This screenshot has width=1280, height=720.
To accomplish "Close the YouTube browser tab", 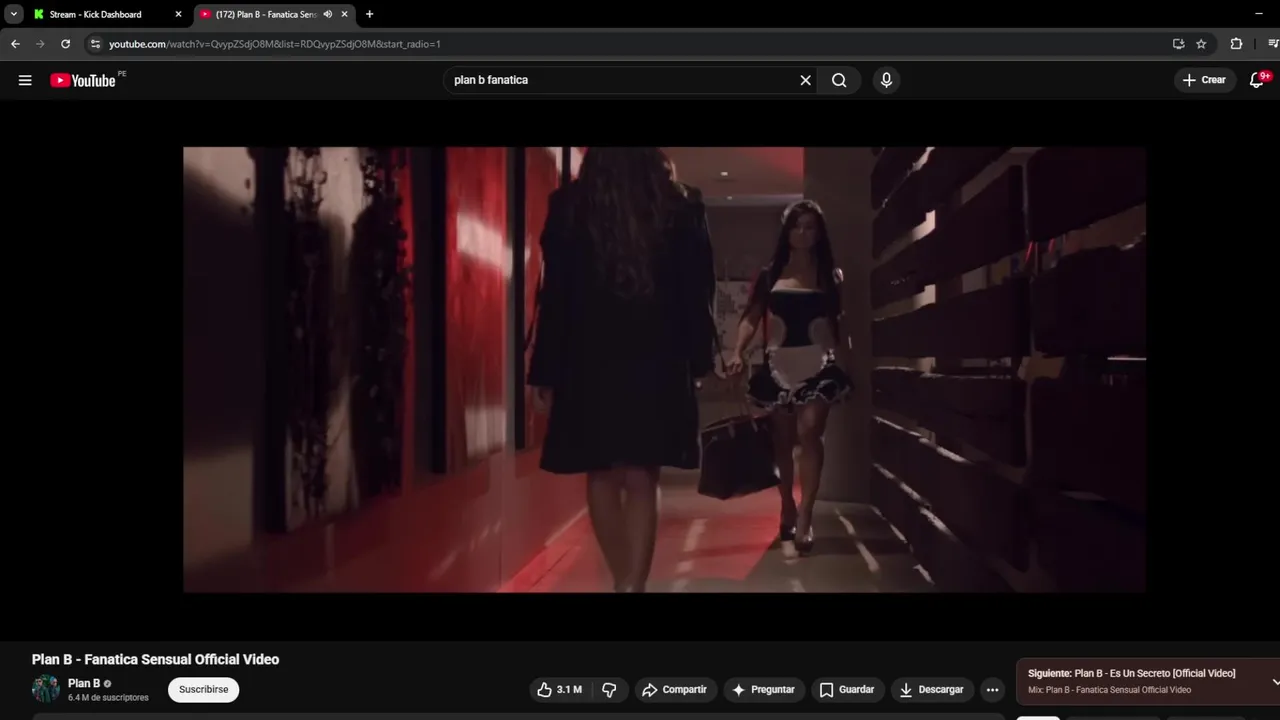I will coord(345,14).
